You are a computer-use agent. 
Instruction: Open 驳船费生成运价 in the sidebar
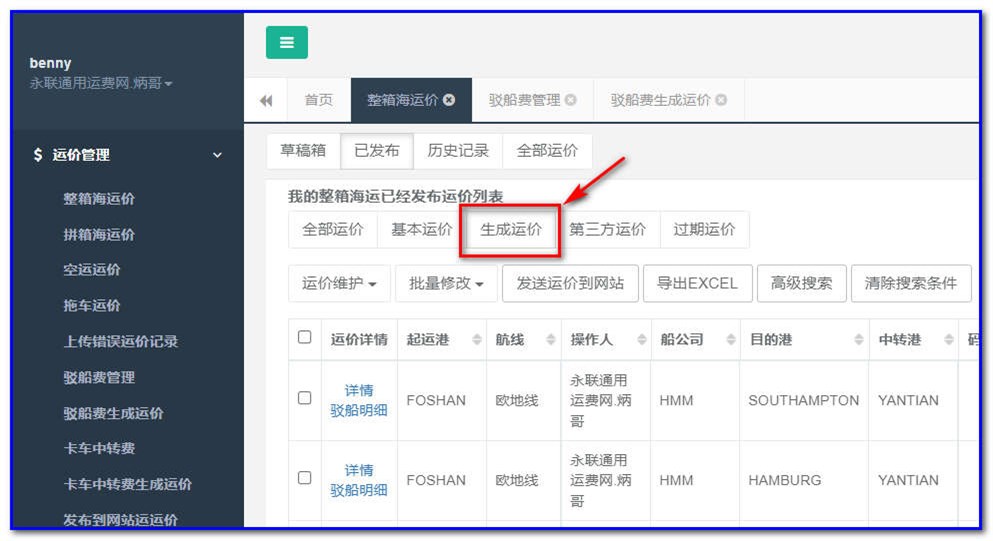tap(113, 413)
